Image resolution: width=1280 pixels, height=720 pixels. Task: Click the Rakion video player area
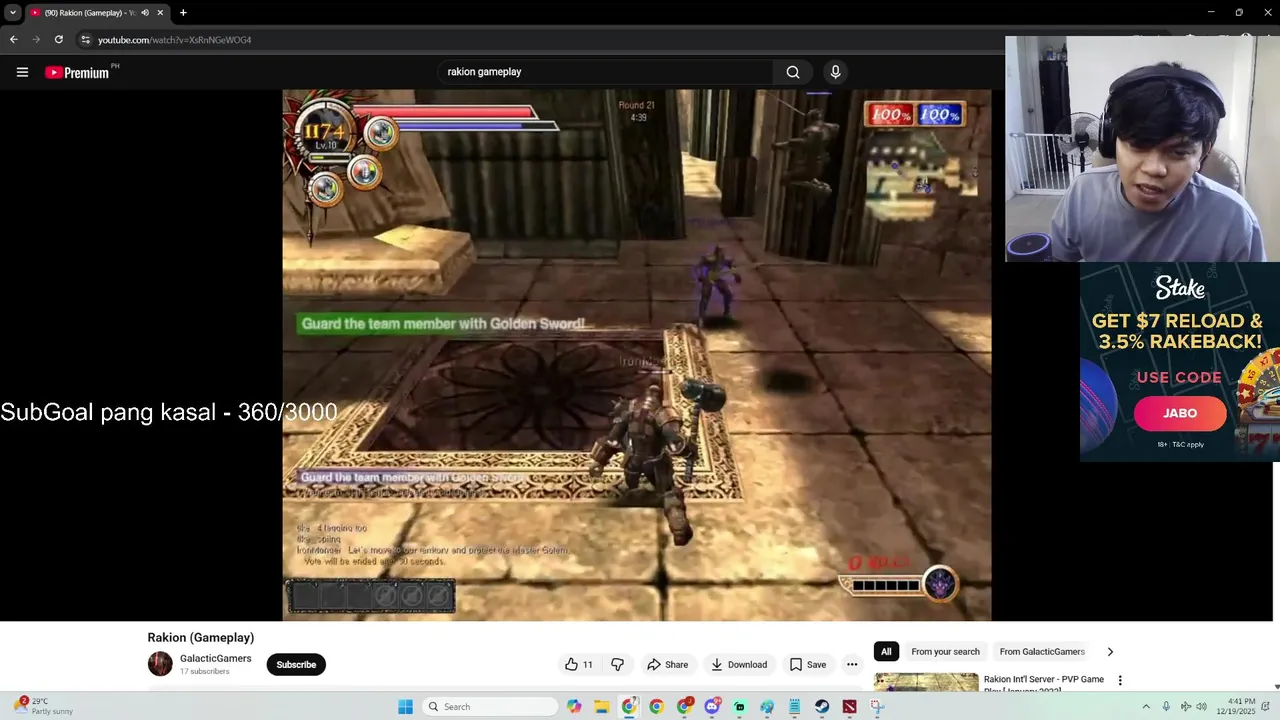click(636, 355)
